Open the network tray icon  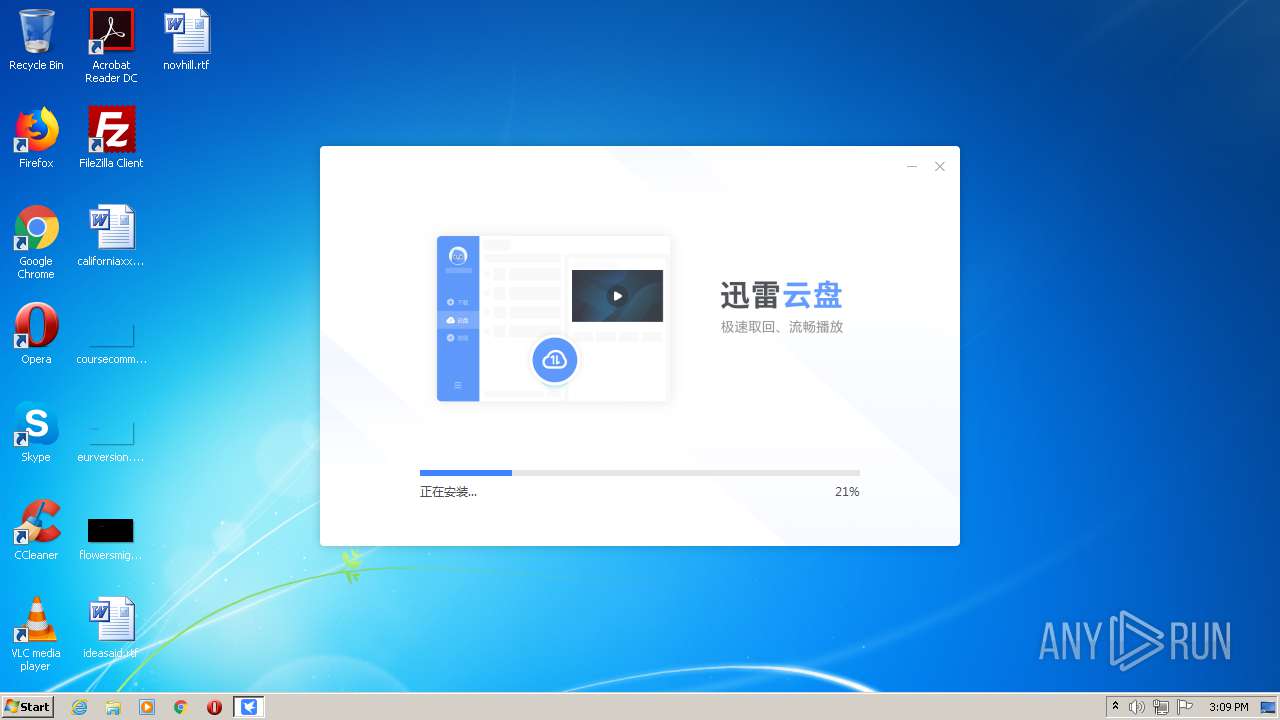[1161, 707]
